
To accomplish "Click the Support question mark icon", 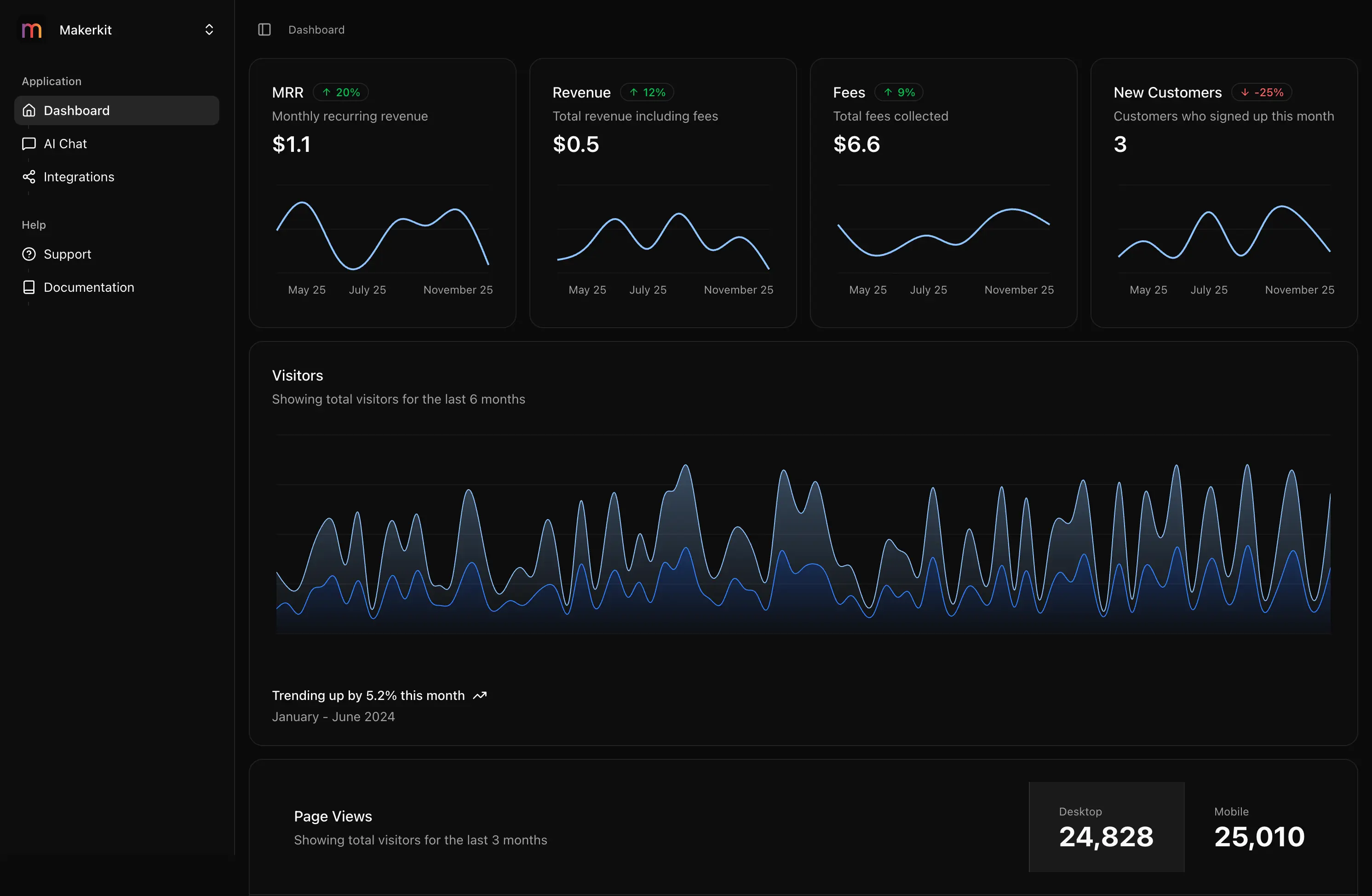I will click(29, 254).
